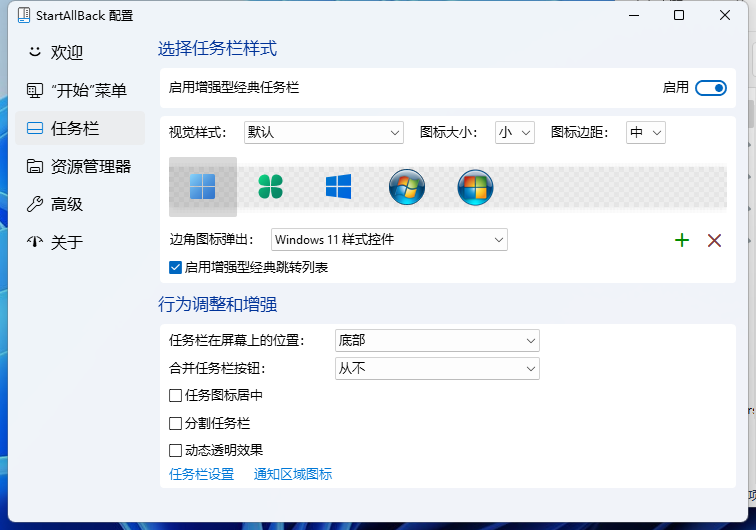This screenshot has width=756, height=530.
Task: Open the 图标大小 dropdown
Action: pyautogui.click(x=515, y=133)
